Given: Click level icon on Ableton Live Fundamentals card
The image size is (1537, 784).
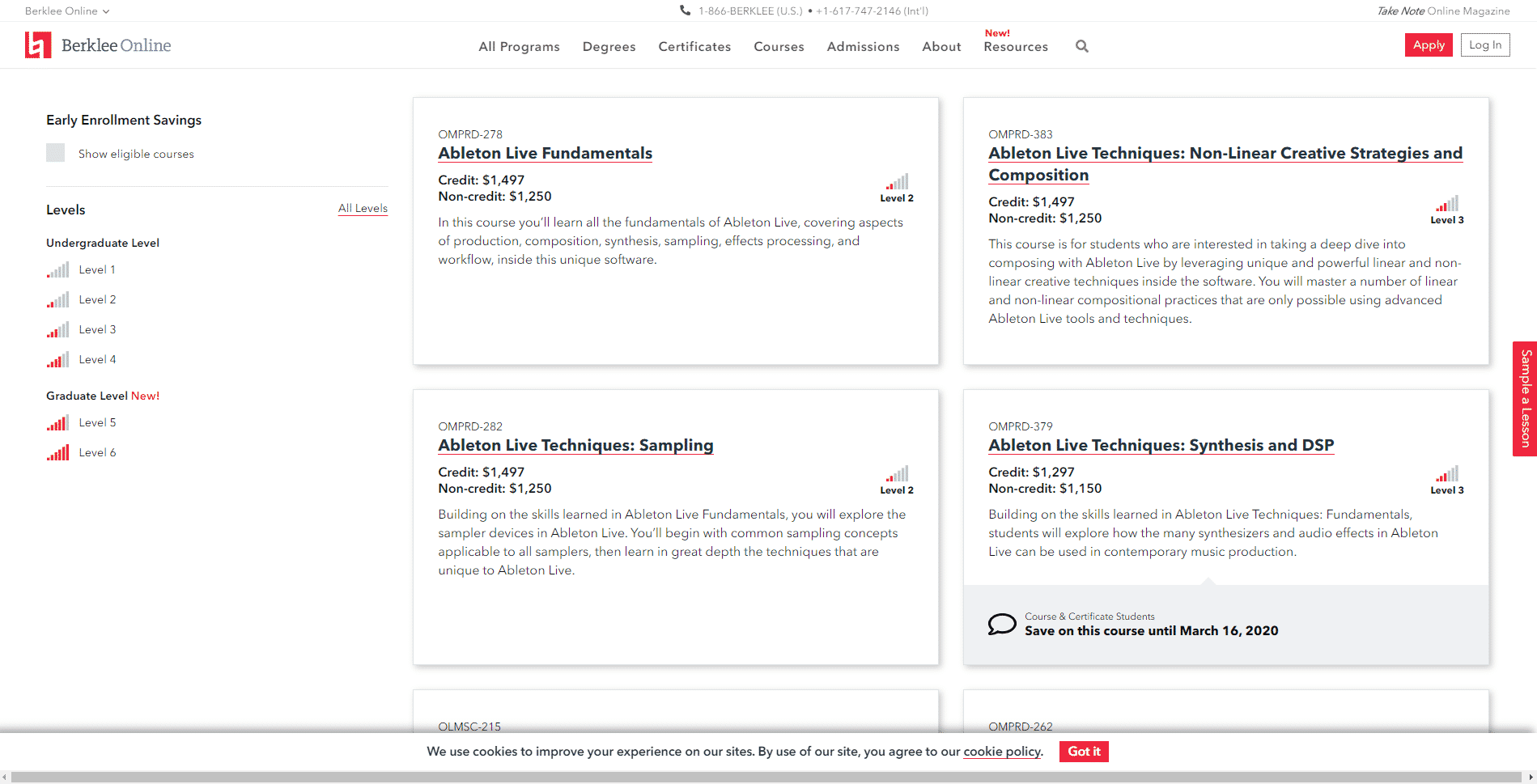Looking at the screenshot, I should (897, 182).
